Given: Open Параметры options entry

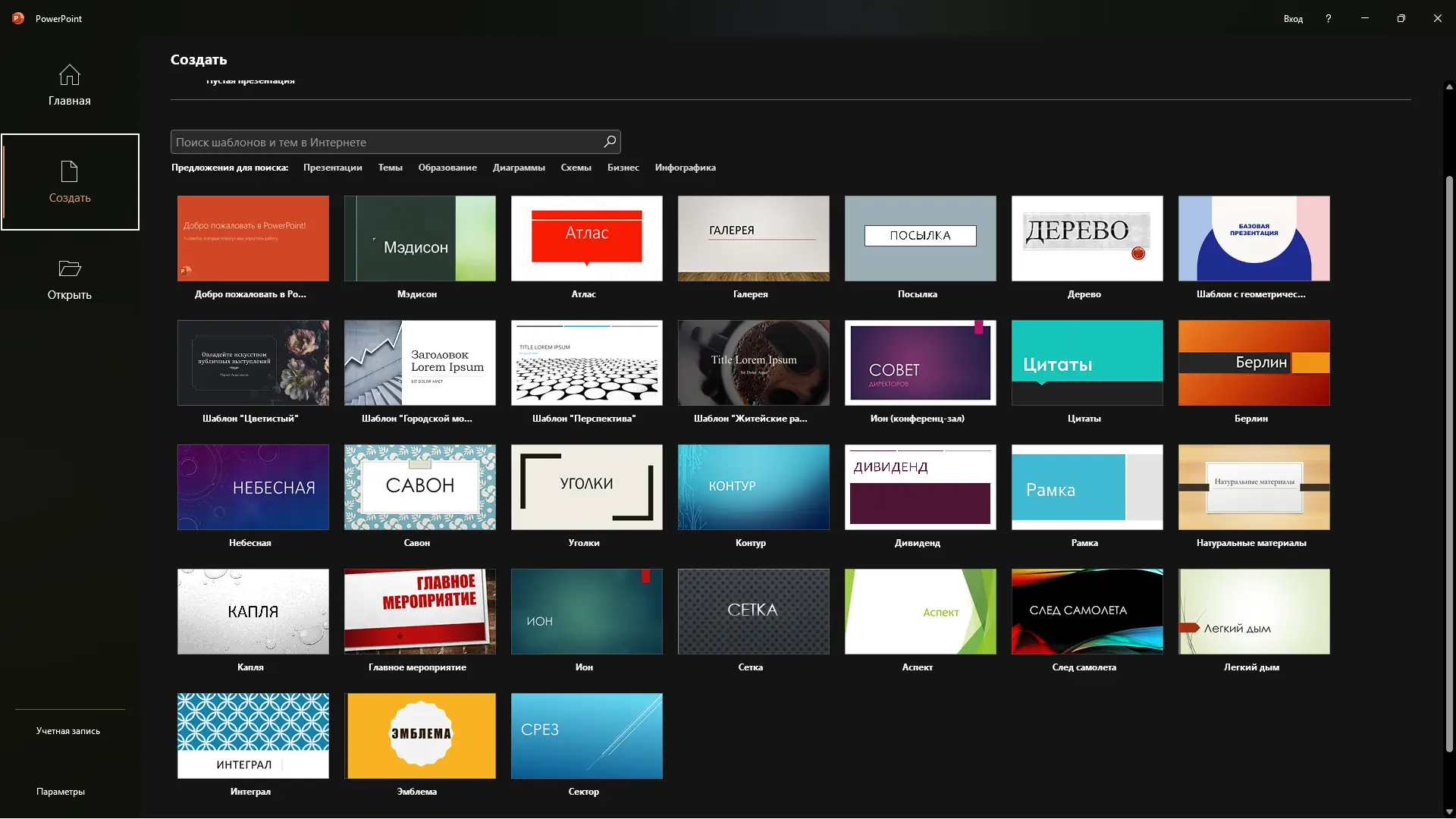Looking at the screenshot, I should tap(61, 792).
